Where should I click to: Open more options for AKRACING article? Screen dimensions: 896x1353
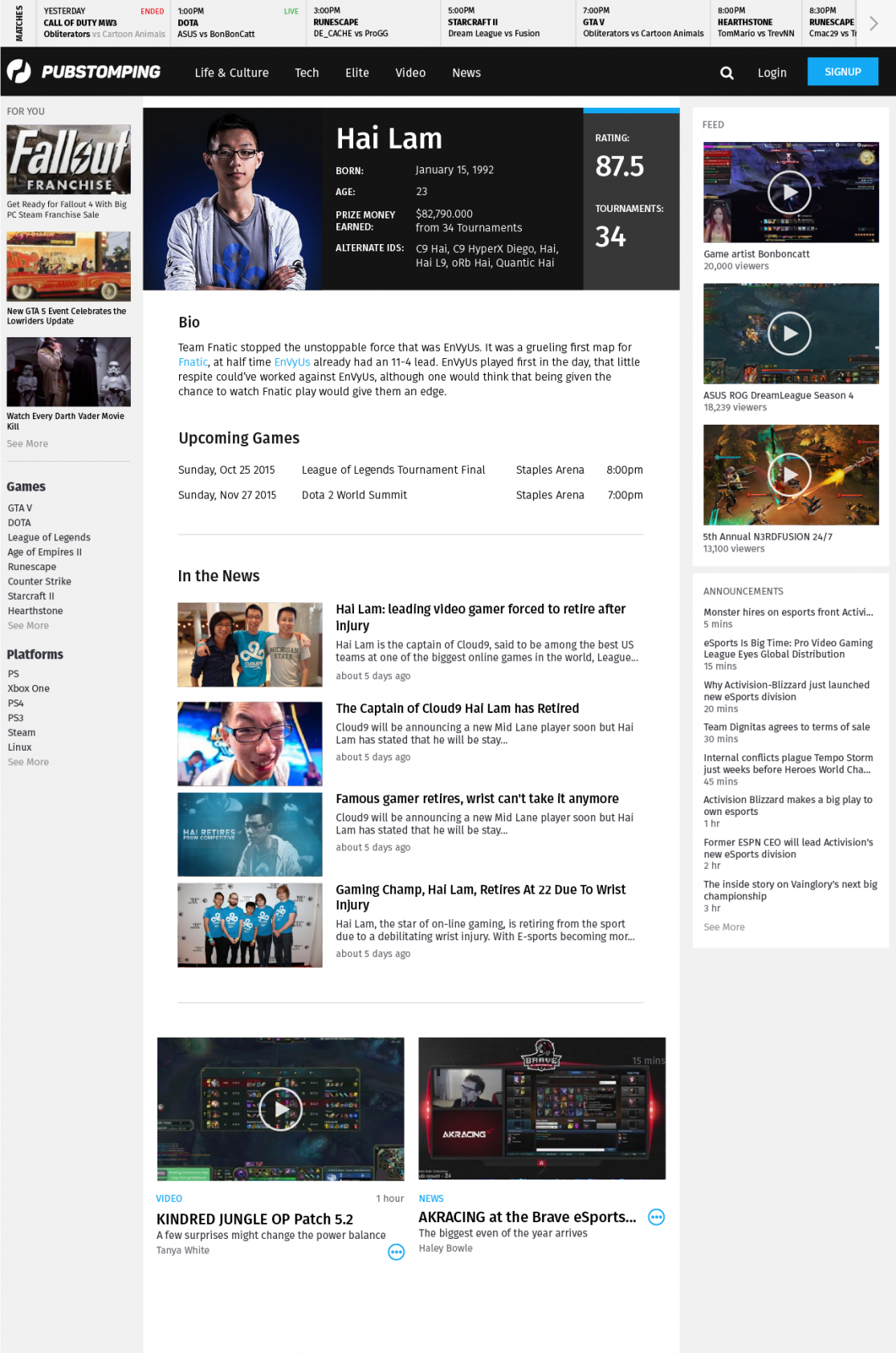656,1217
